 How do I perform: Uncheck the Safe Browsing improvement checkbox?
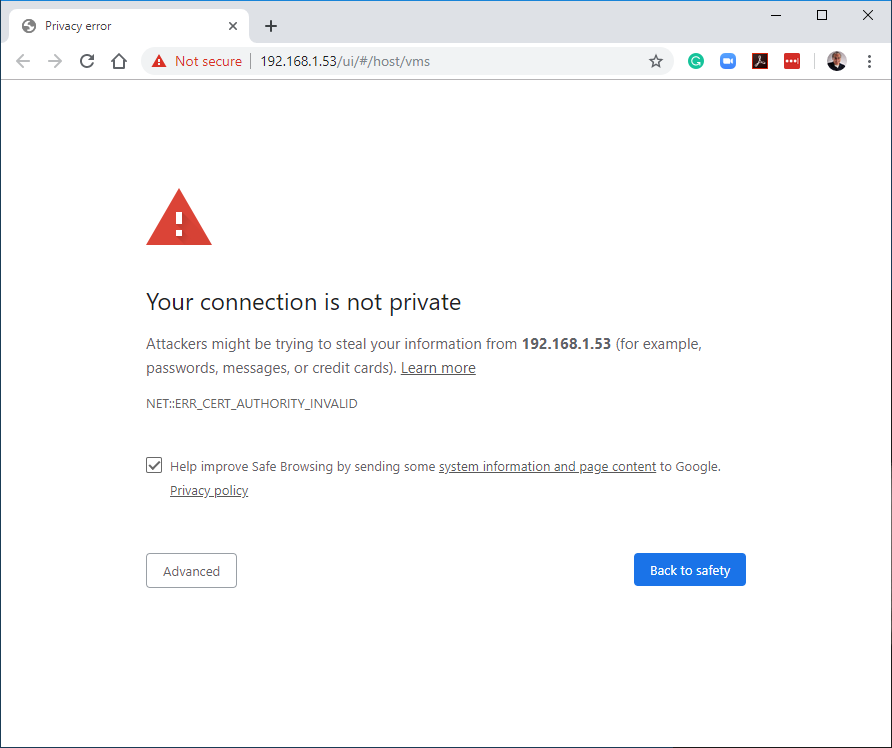tap(154, 465)
